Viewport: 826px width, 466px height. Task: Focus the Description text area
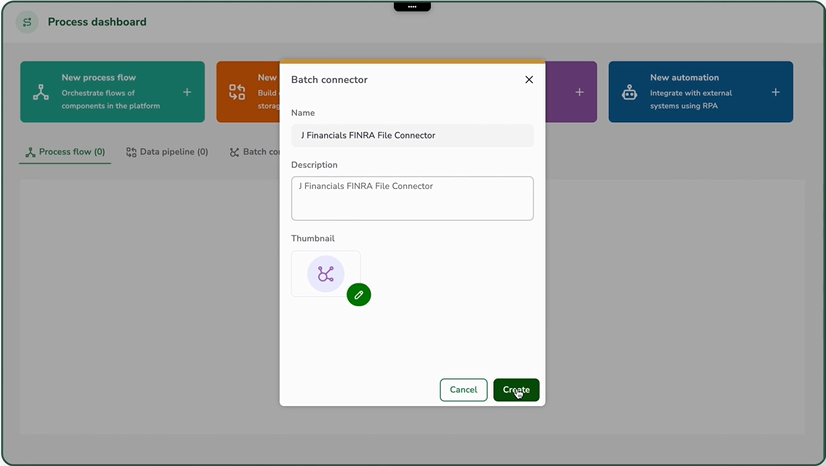[x=412, y=198]
